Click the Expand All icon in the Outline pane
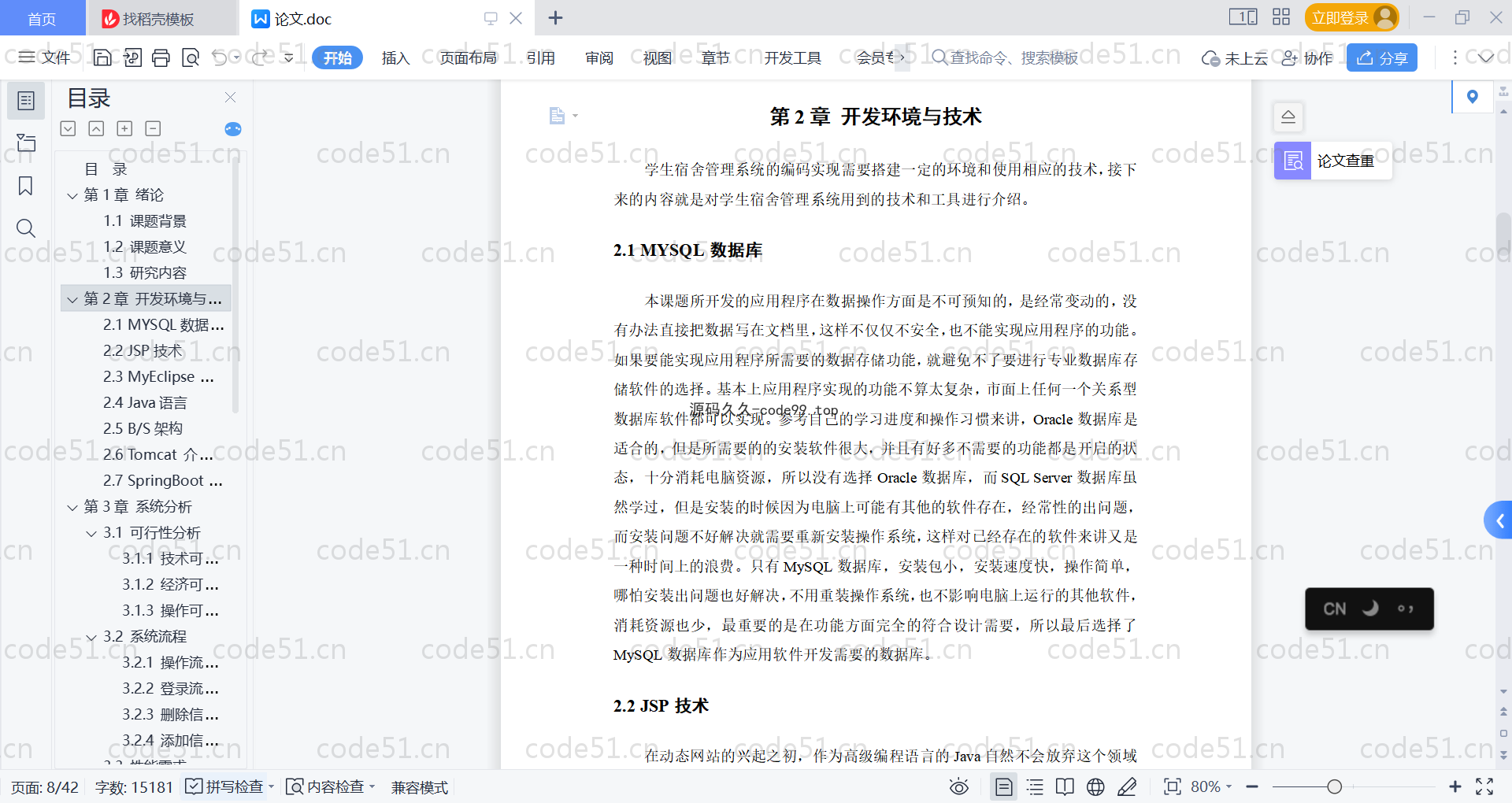The height and width of the screenshot is (803, 1512). click(x=69, y=128)
